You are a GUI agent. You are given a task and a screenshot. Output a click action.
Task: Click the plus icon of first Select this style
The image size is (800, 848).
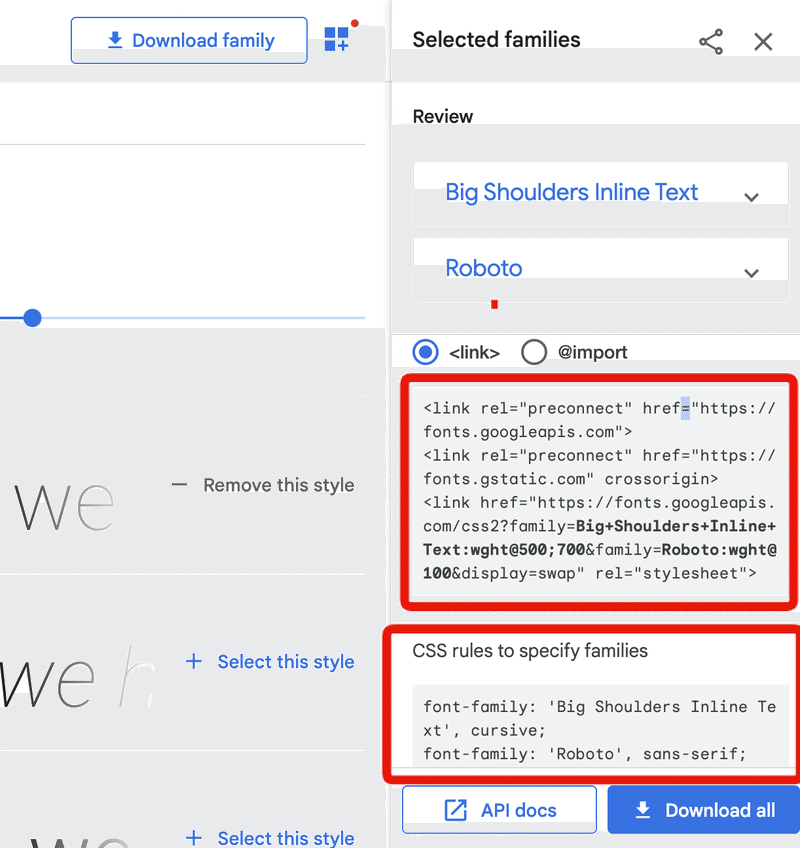pos(194,661)
